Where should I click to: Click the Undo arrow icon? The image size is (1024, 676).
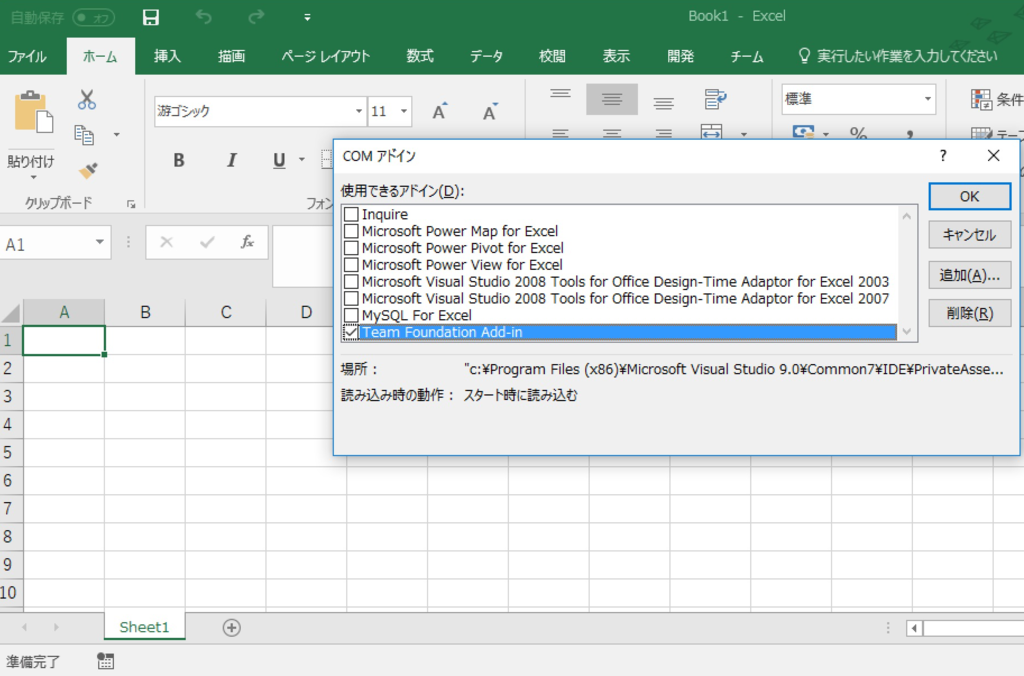[x=204, y=17]
